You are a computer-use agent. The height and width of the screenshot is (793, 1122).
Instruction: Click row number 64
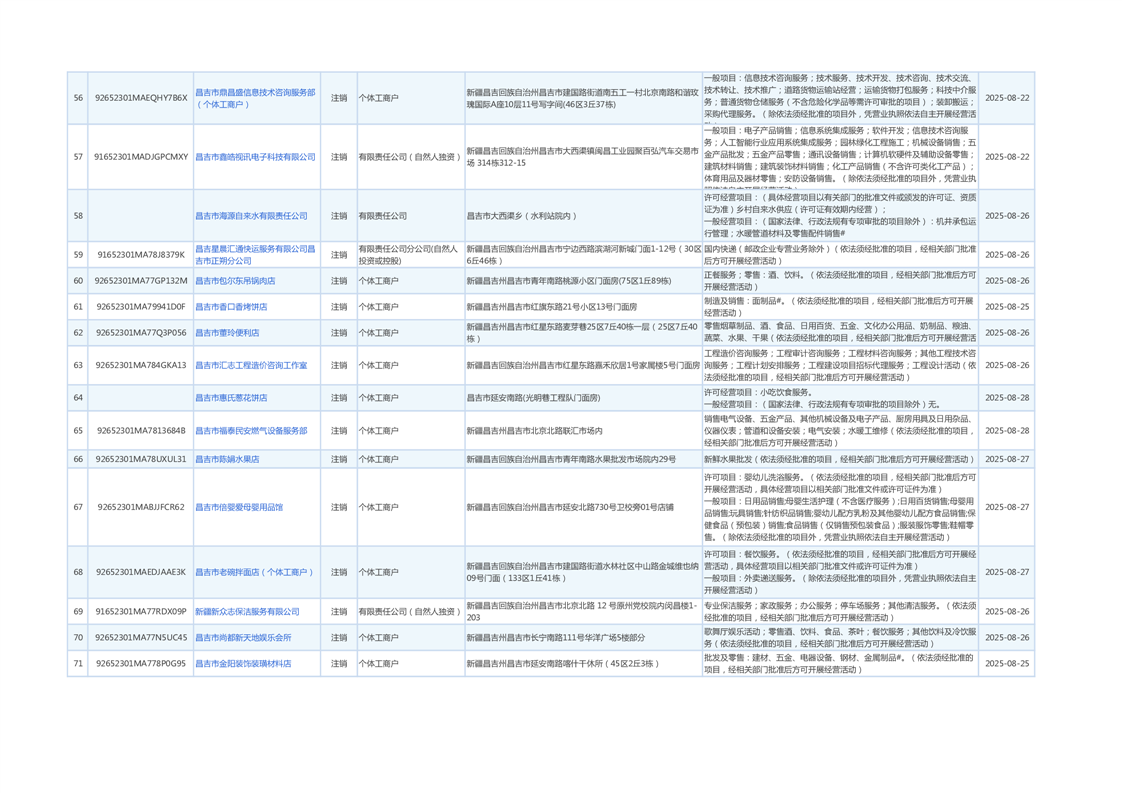click(78, 397)
